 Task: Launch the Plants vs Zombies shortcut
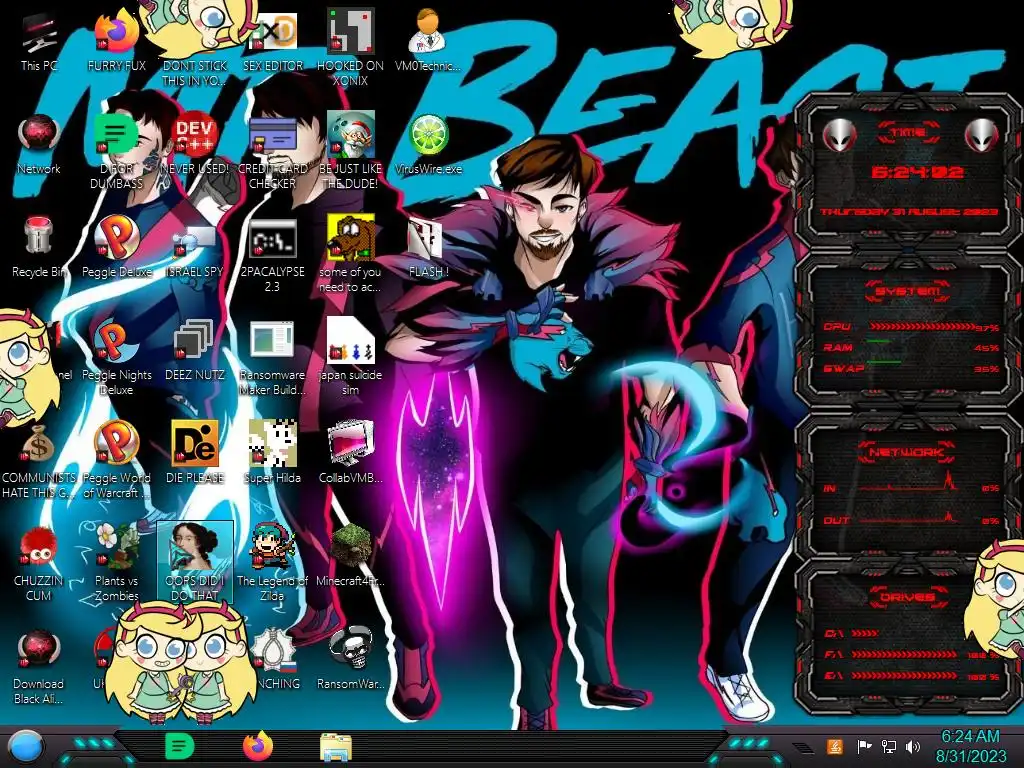pos(116,563)
